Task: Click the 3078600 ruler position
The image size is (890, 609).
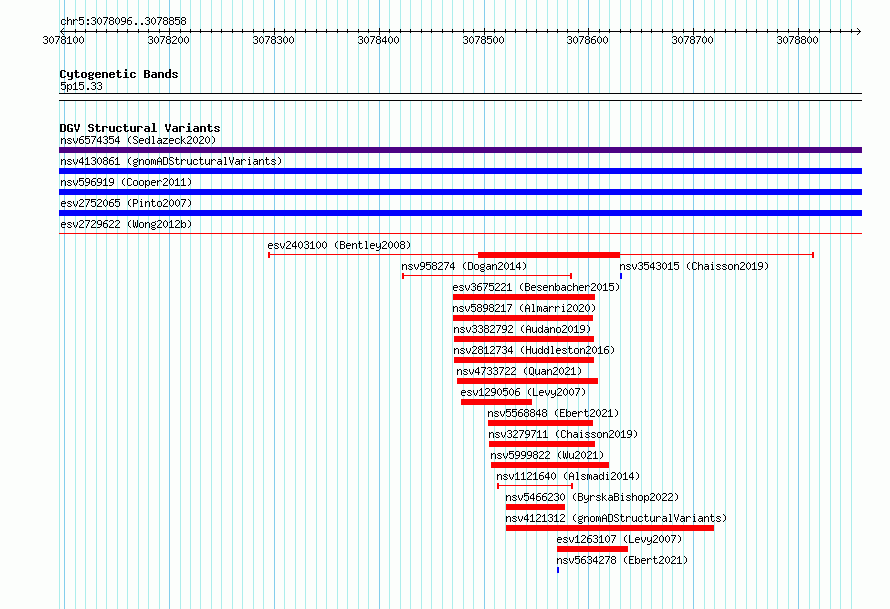Action: pos(587,40)
